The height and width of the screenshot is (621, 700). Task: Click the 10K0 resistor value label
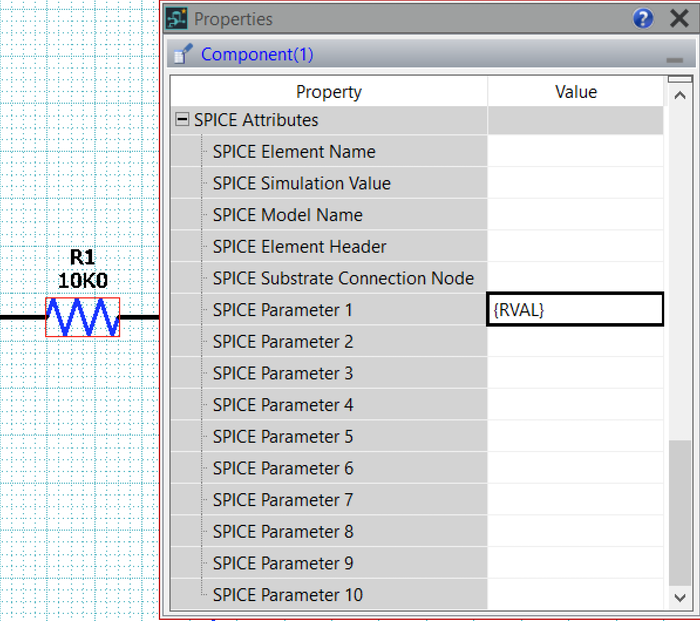pyautogui.click(x=83, y=281)
